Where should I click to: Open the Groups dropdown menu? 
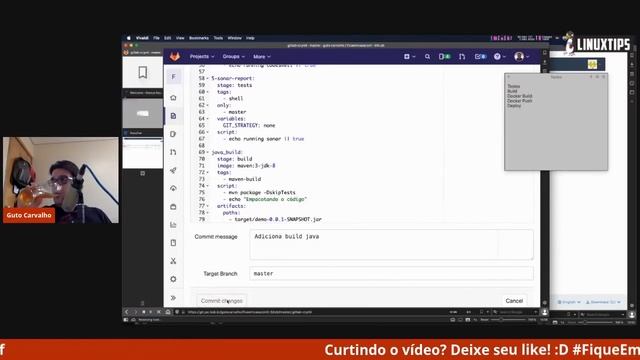click(234, 57)
